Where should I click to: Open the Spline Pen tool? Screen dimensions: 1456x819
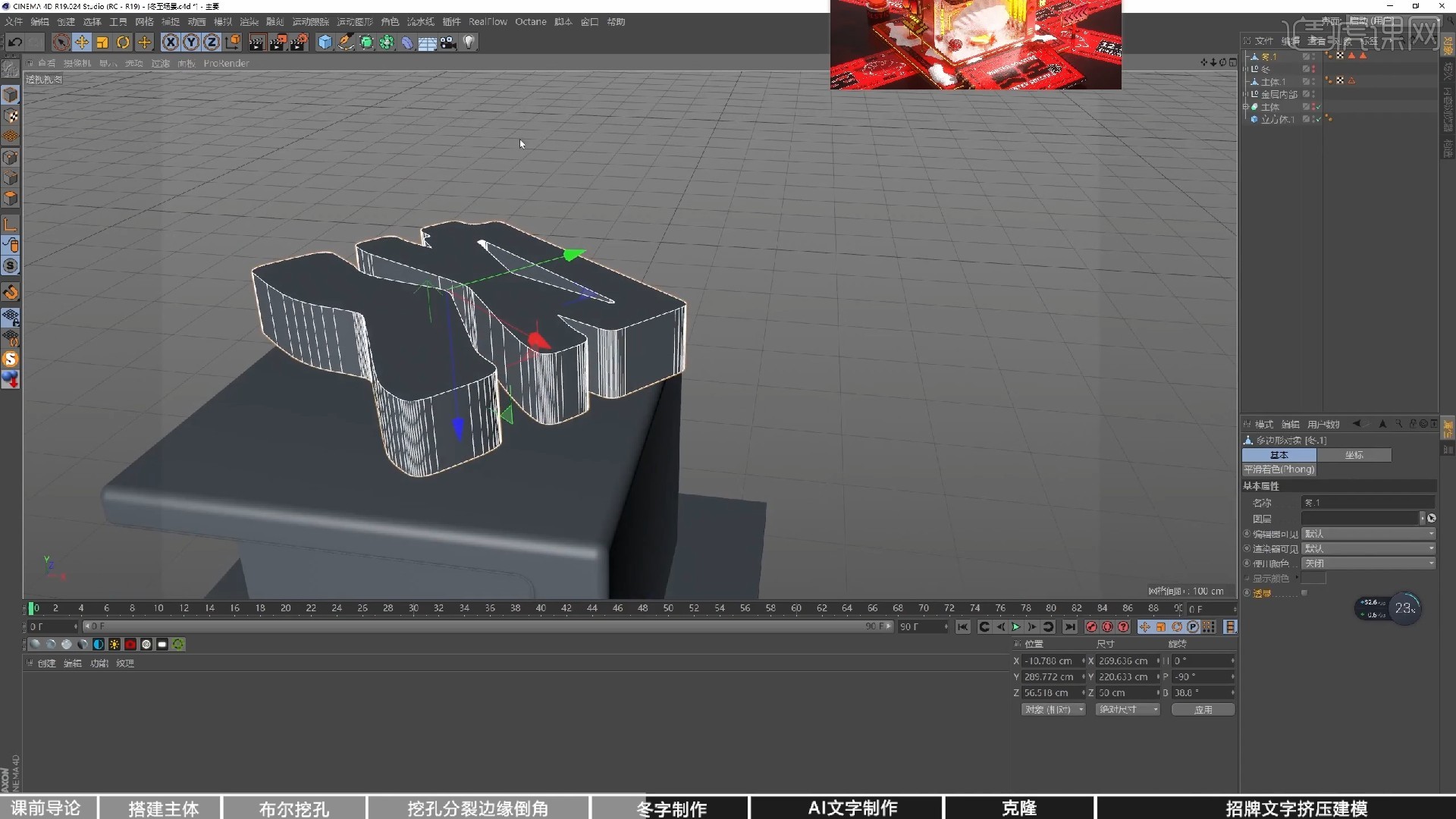(x=346, y=42)
